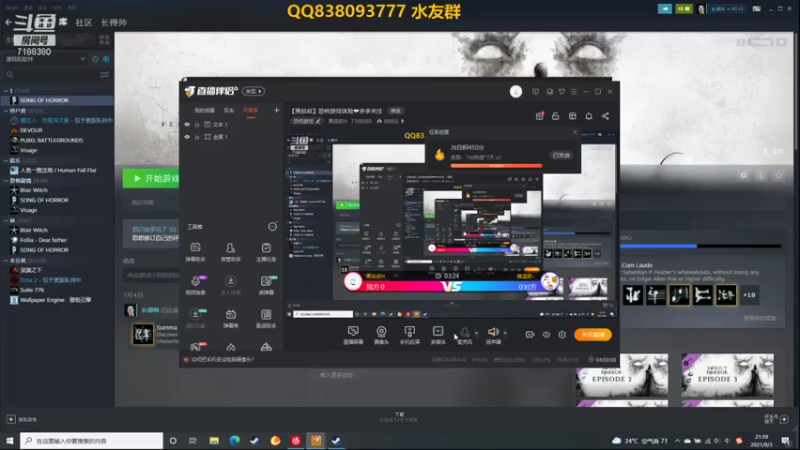Click the lock icon in stream toolbar
This screenshot has height=450, width=800.
(x=556, y=116)
